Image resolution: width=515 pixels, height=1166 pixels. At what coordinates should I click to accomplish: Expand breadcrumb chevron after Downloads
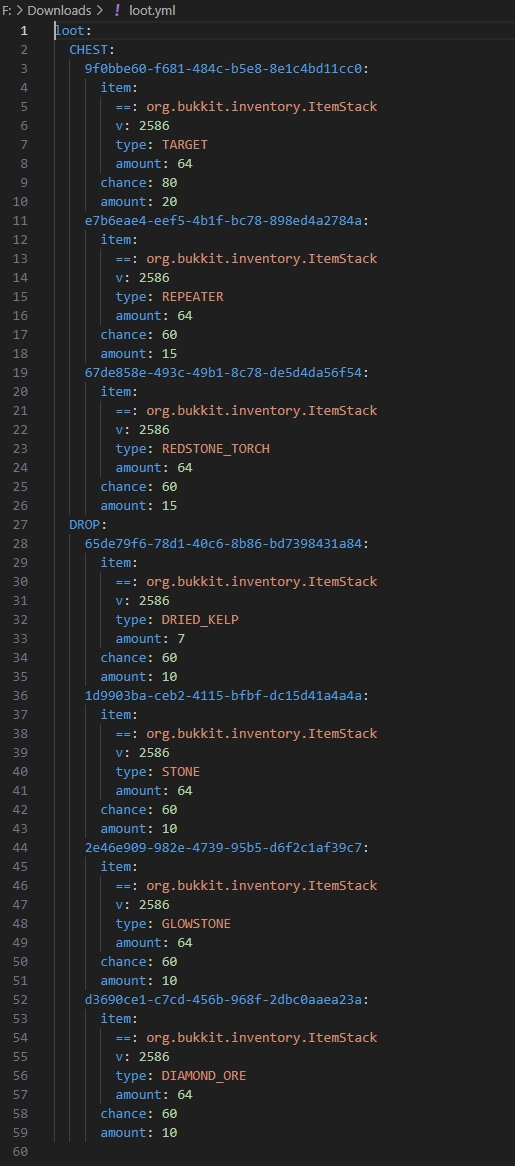[x=99, y=10]
